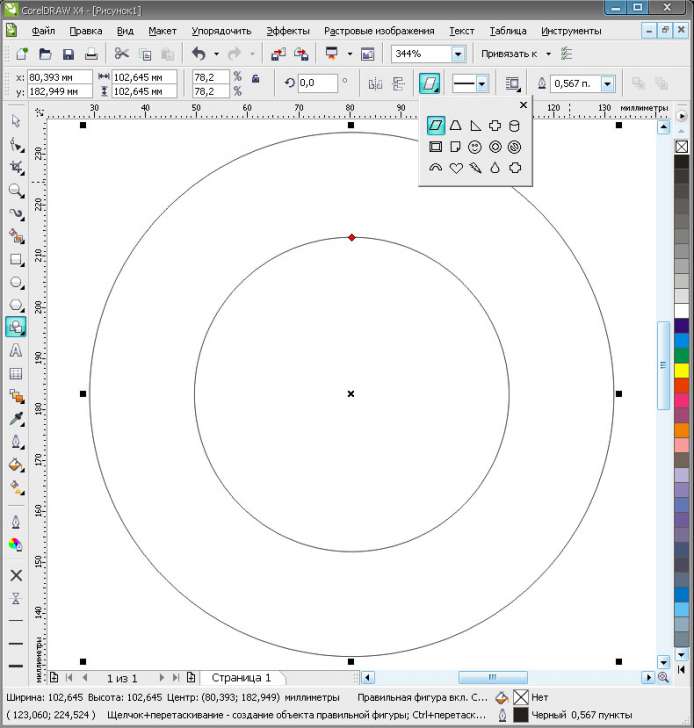
Task: Choose the ring donut shape
Action: click(x=495, y=147)
